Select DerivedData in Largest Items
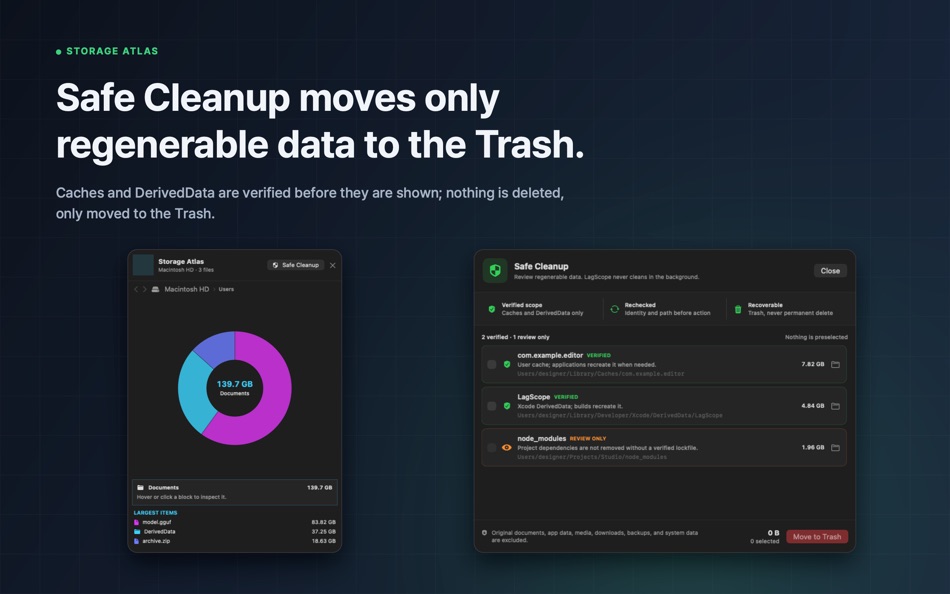This screenshot has width=950, height=594. [x=234, y=532]
